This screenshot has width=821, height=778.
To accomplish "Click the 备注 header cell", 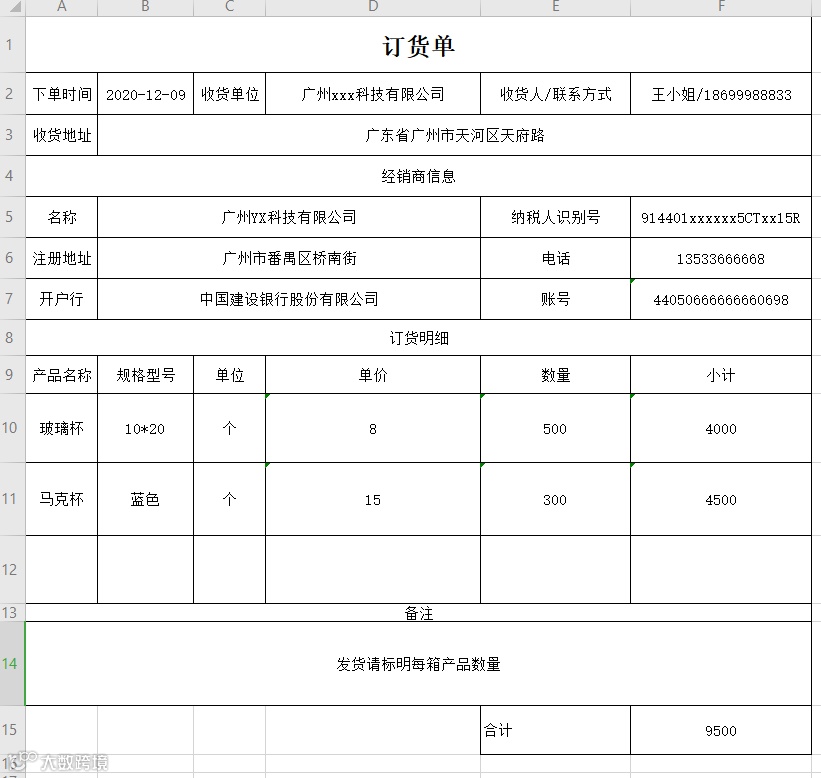I will coord(418,613).
